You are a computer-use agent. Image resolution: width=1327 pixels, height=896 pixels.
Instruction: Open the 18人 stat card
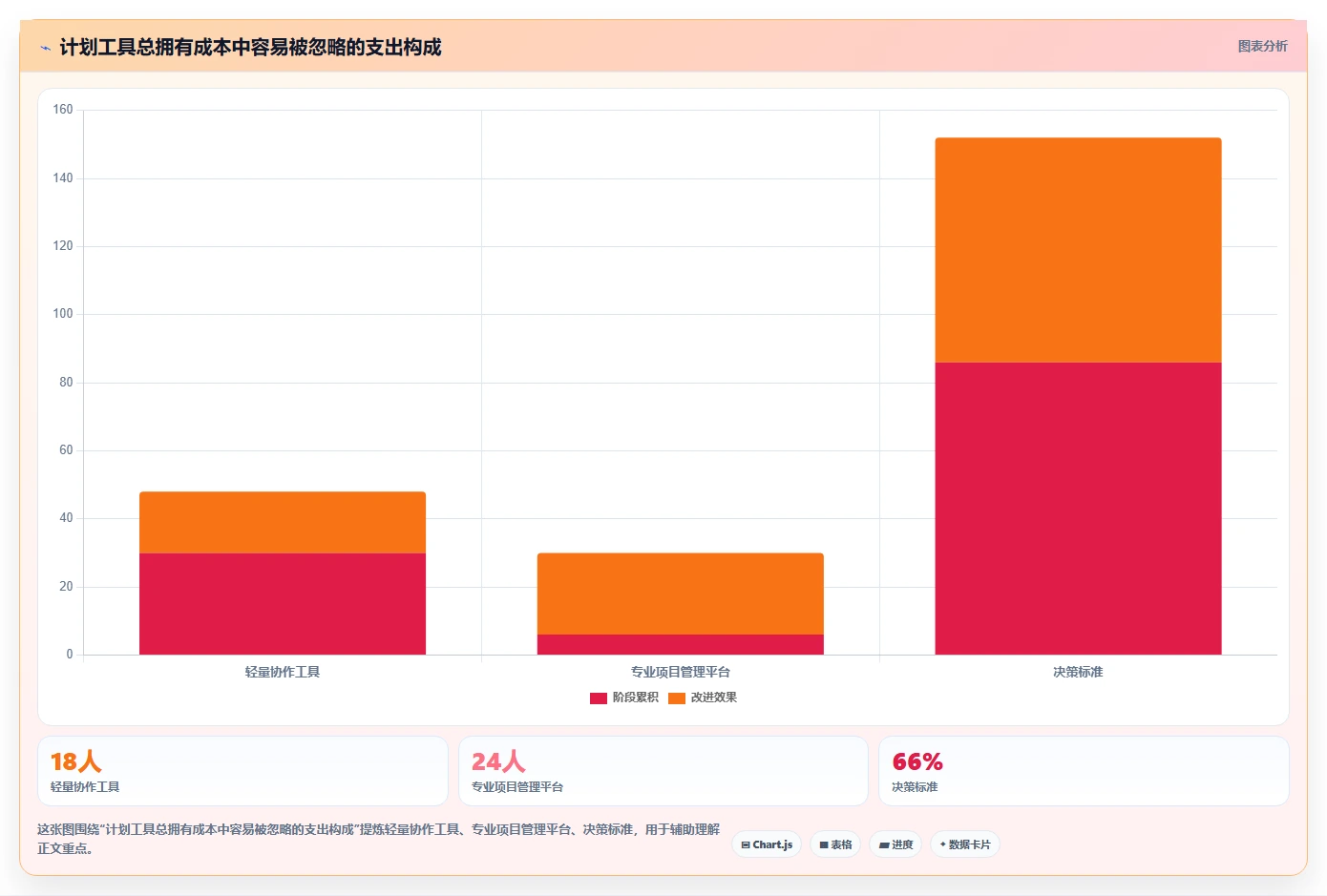[x=242, y=771]
